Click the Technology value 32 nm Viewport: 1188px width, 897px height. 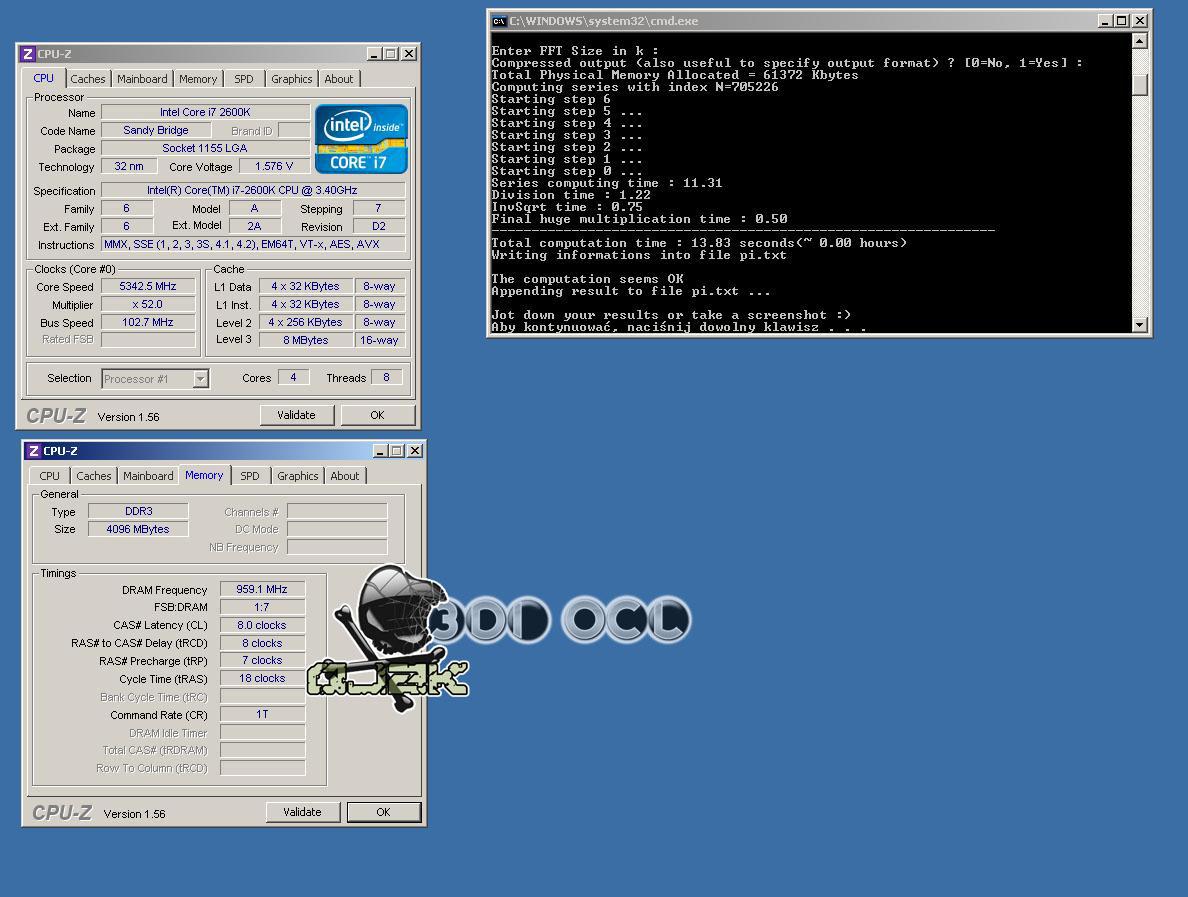click(129, 167)
